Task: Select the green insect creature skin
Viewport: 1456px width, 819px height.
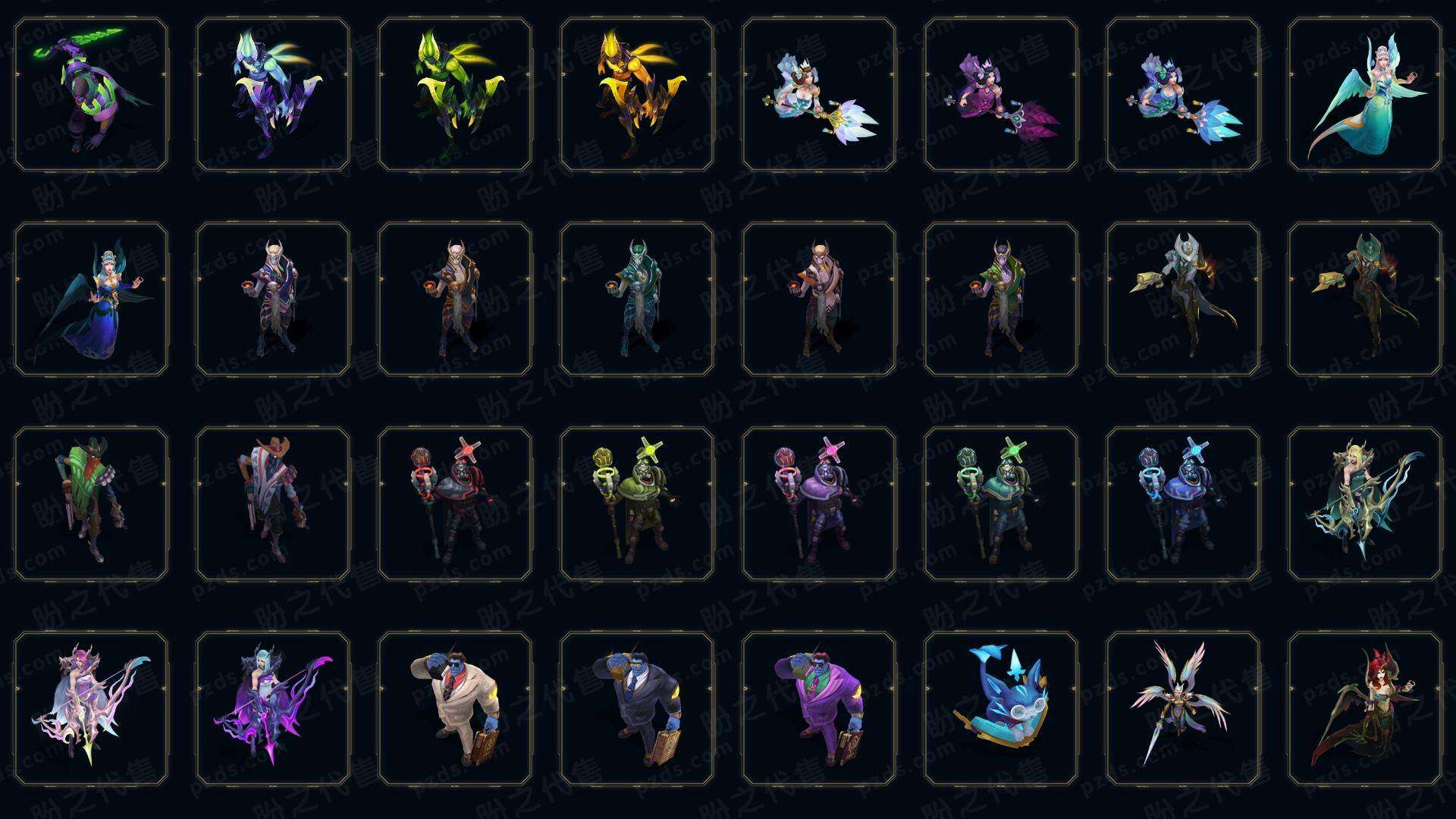Action: [455, 95]
